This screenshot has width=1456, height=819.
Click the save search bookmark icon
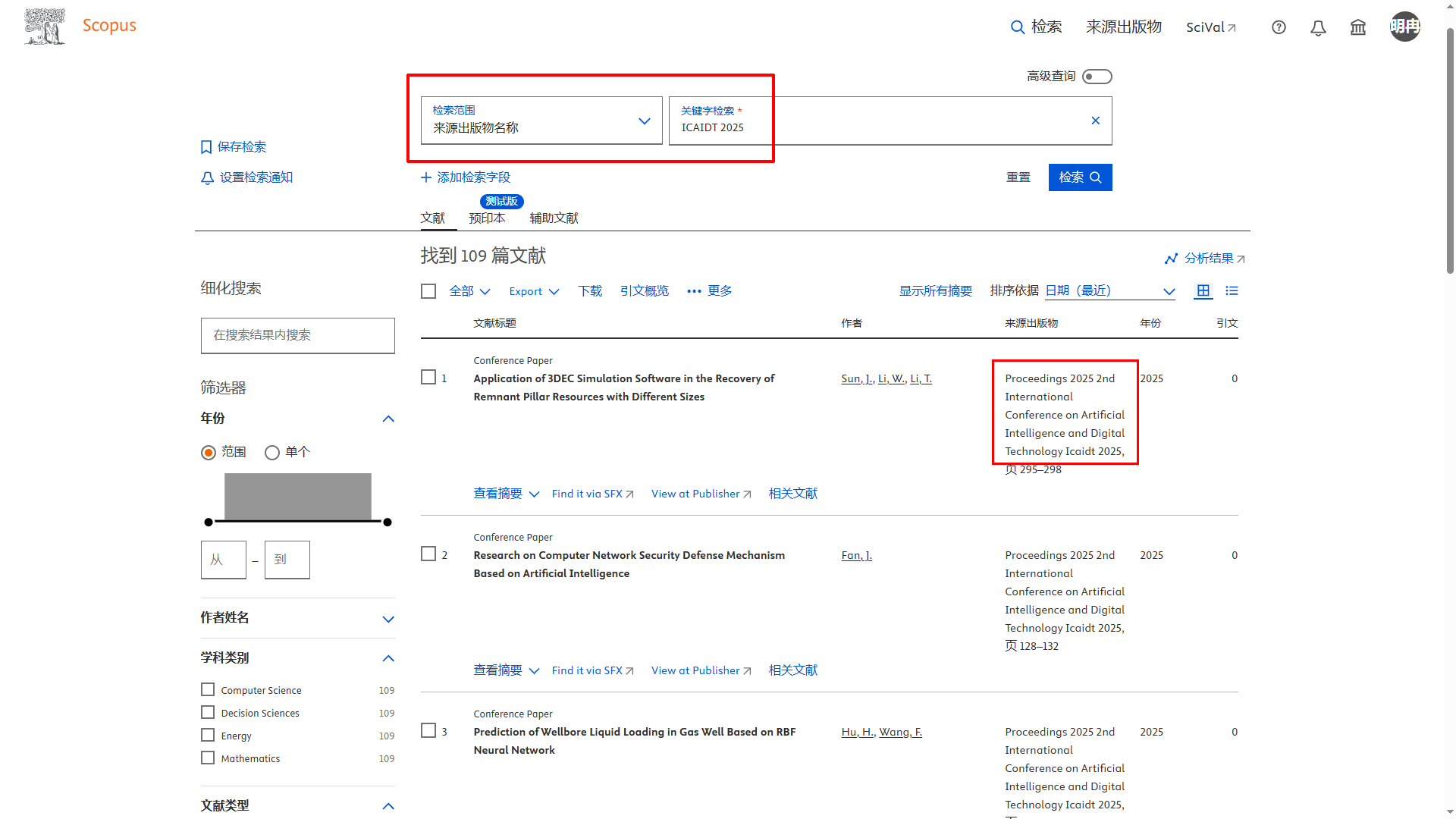pos(206,147)
